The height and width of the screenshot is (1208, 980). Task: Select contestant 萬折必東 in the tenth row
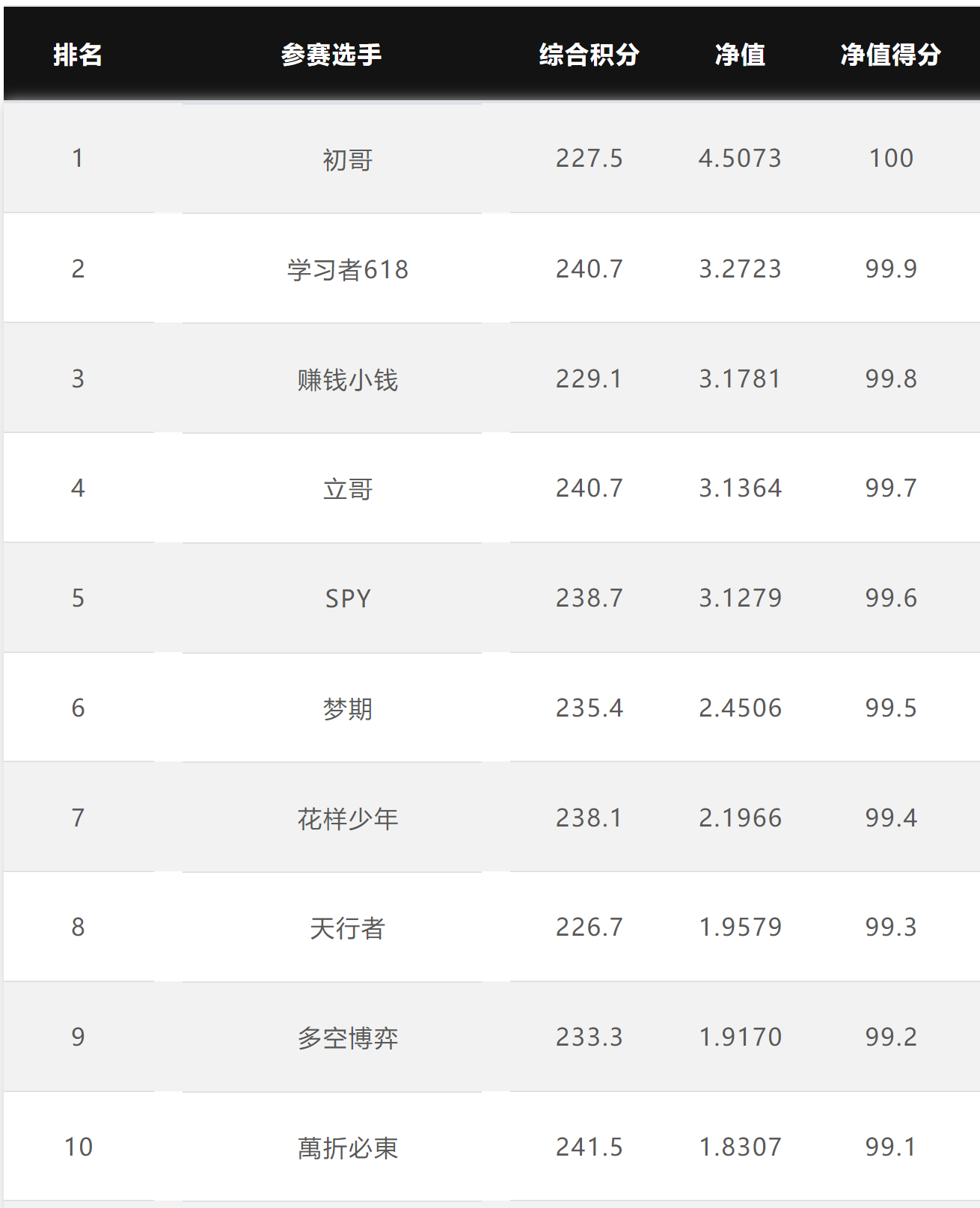(x=347, y=1147)
